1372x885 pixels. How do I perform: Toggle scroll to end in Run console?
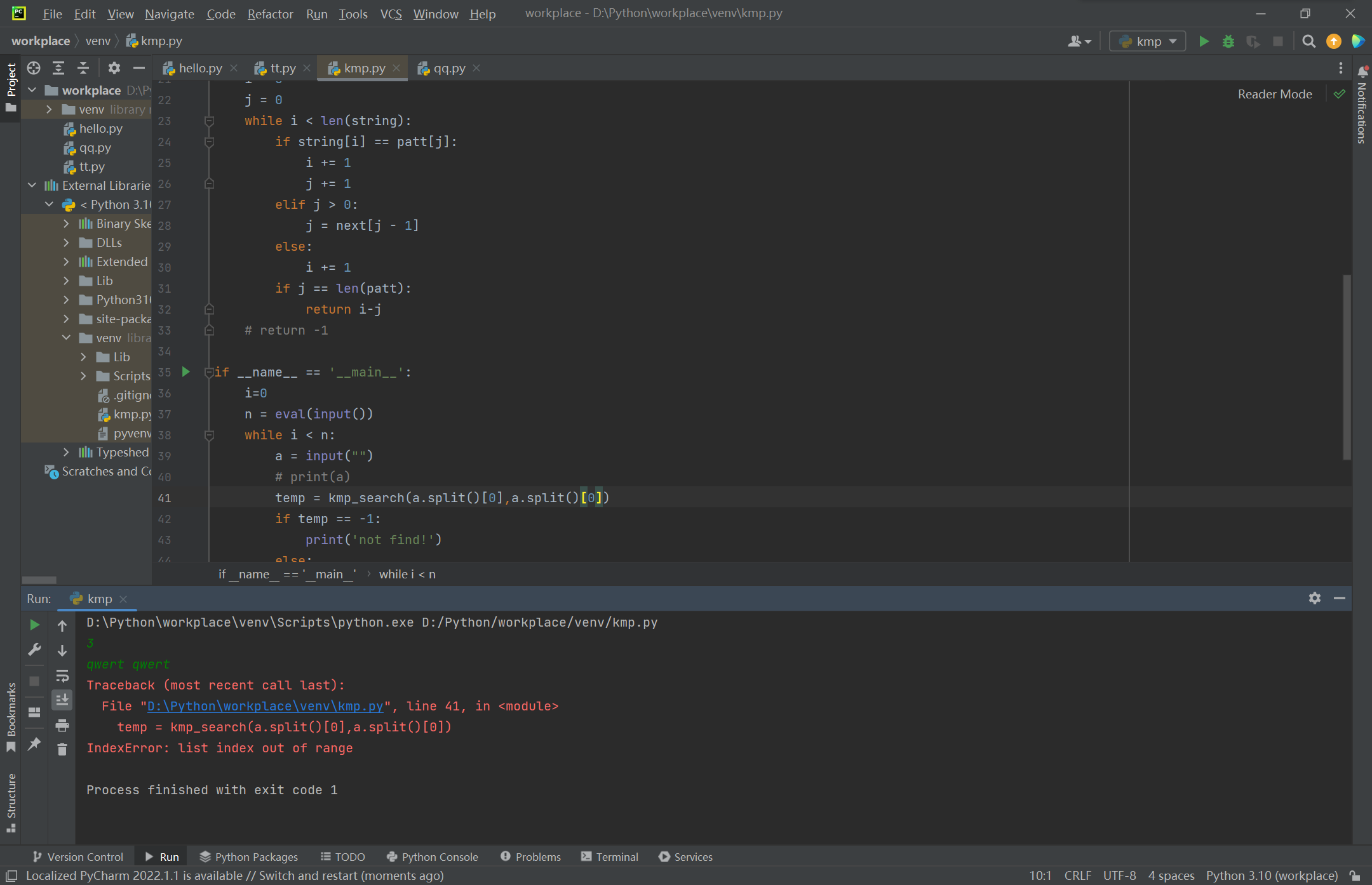[62, 700]
